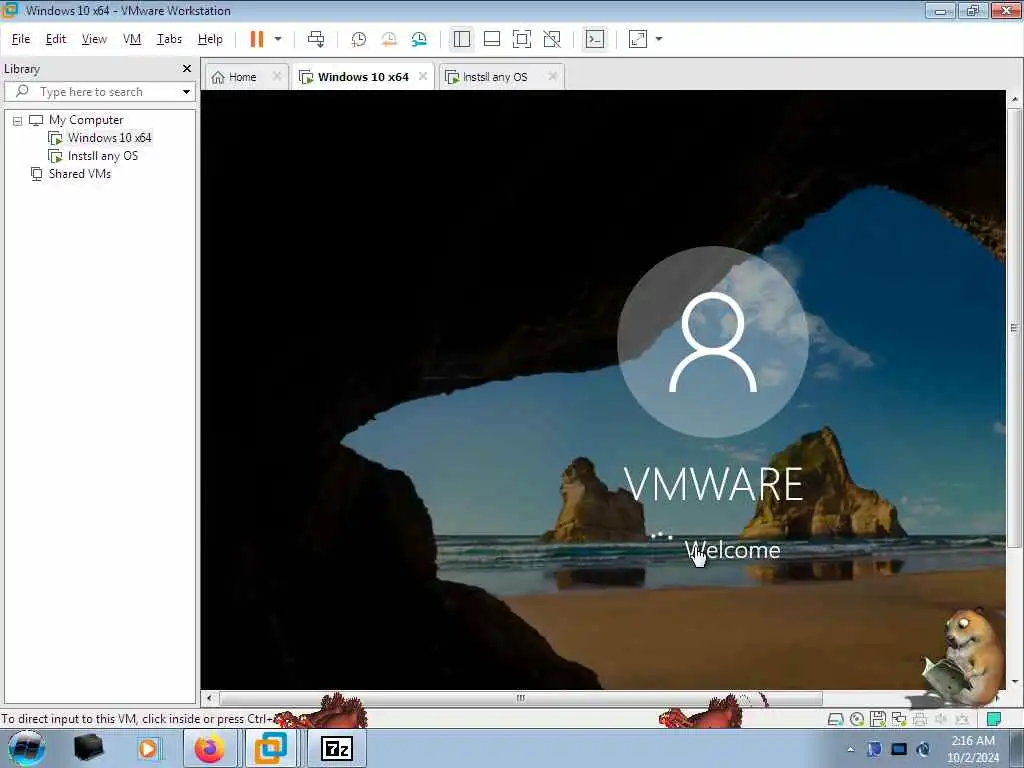Switch to the Instsll any OS tab
Image resolution: width=1024 pixels, height=768 pixels.
tap(494, 77)
